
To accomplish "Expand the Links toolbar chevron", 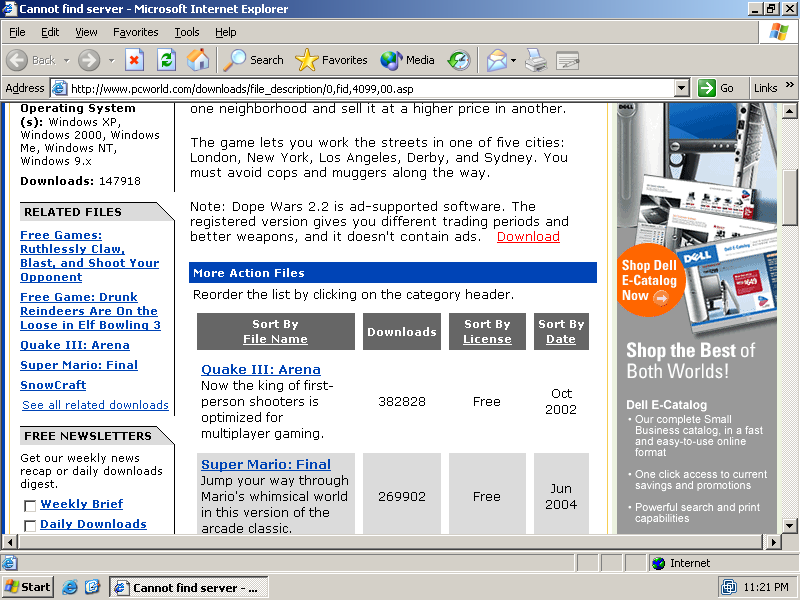I will 789,85.
